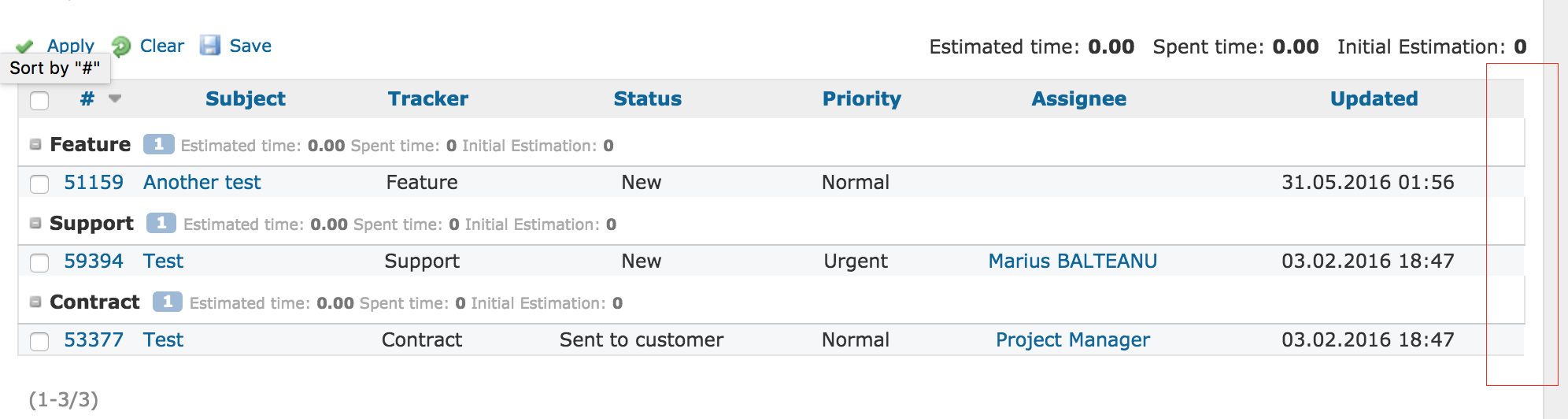Open issue number 53377

coord(94,339)
